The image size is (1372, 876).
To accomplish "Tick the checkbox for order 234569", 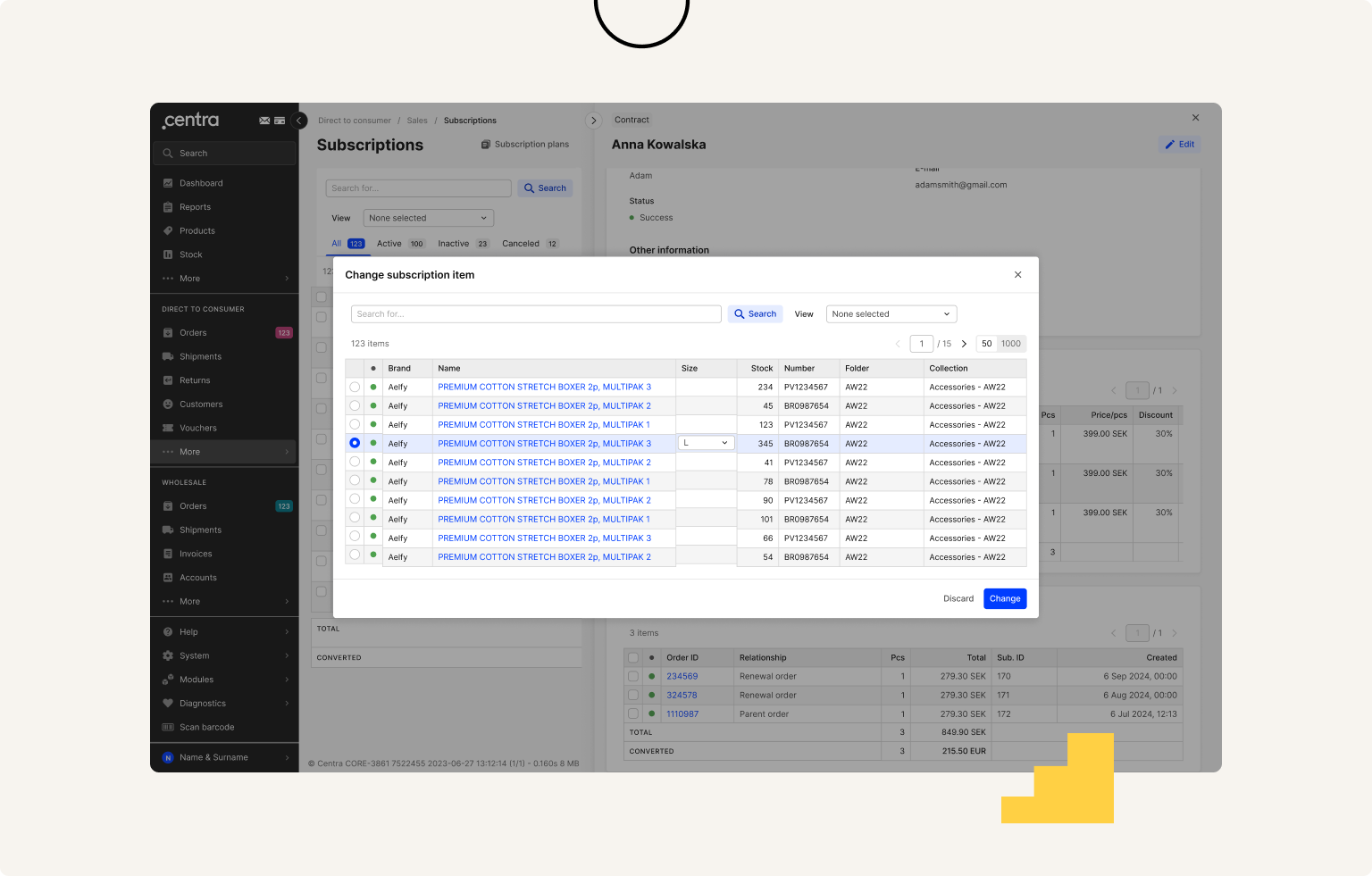I will click(x=633, y=676).
